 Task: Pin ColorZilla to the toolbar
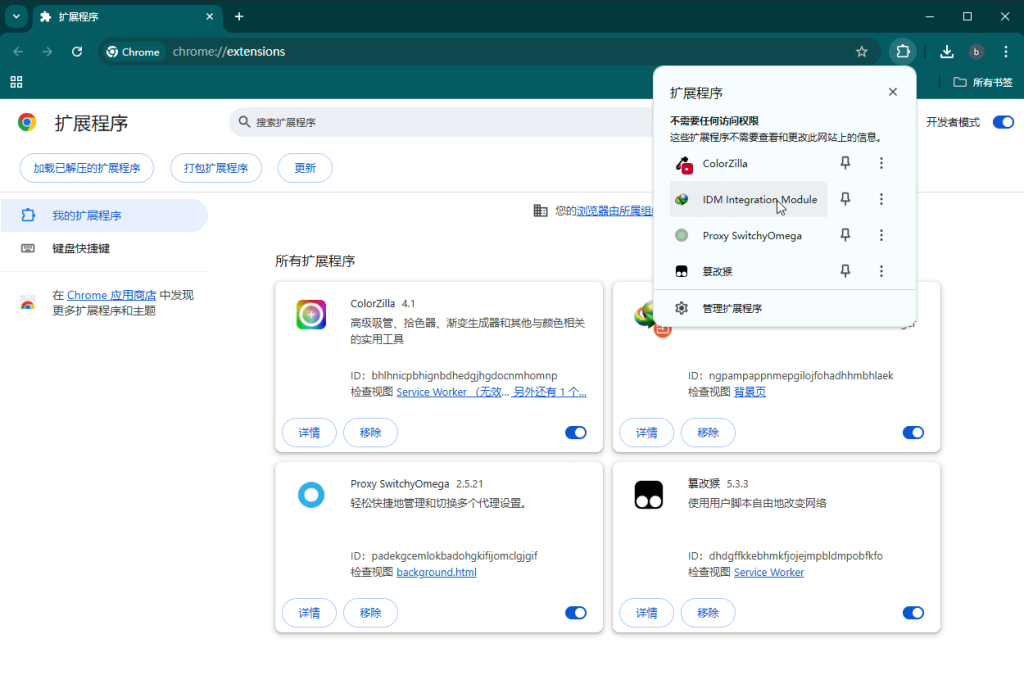[844, 163]
